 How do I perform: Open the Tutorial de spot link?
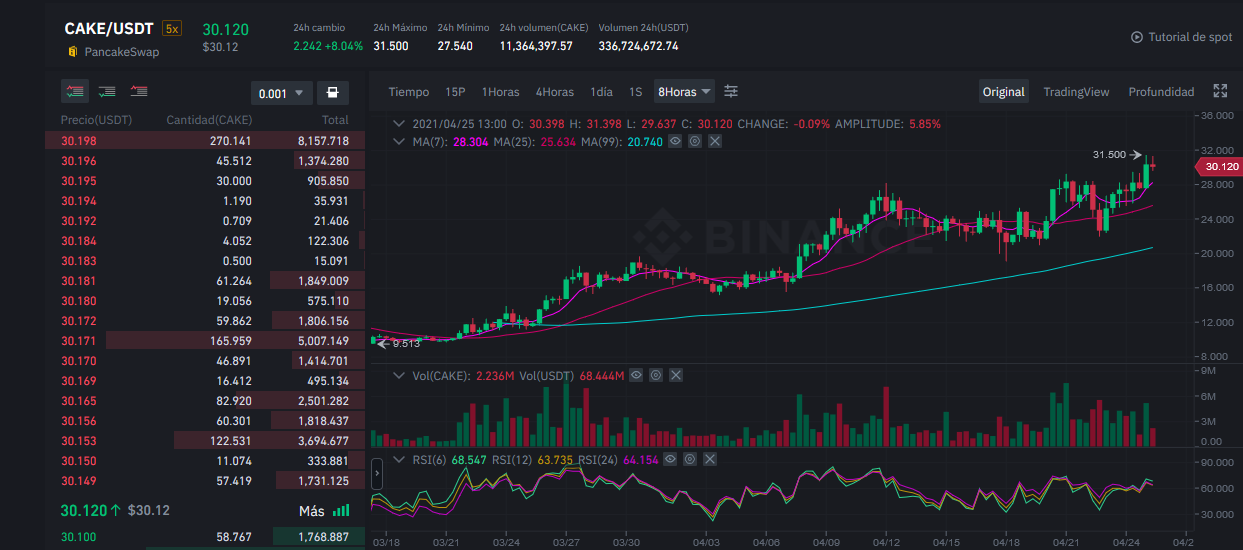(x=1190, y=37)
